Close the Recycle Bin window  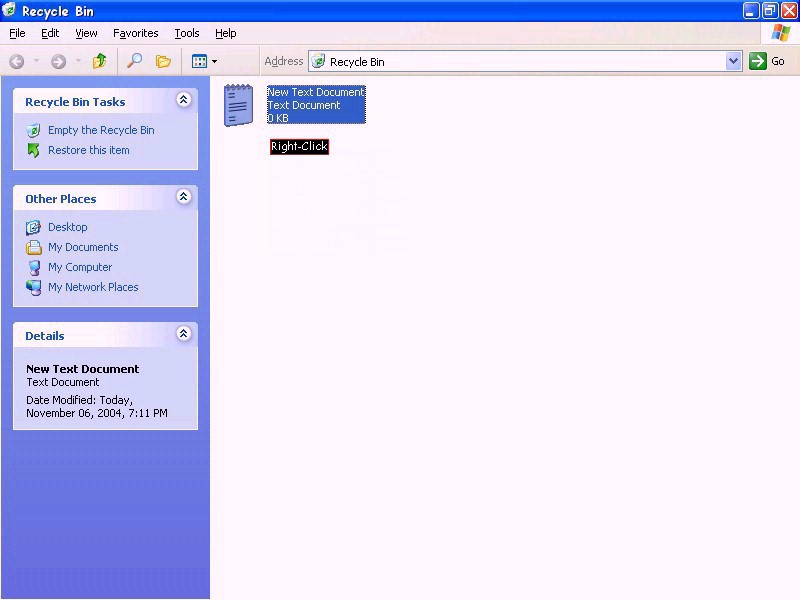789,10
